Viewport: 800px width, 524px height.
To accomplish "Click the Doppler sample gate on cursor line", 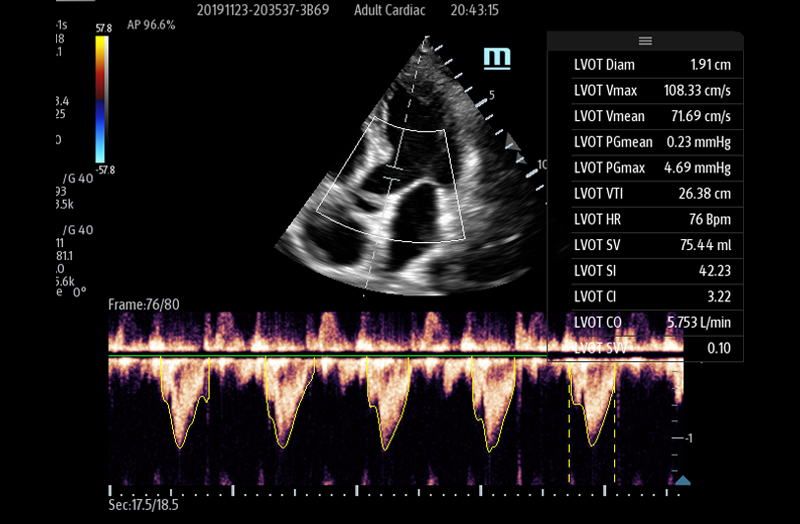I will click(394, 172).
